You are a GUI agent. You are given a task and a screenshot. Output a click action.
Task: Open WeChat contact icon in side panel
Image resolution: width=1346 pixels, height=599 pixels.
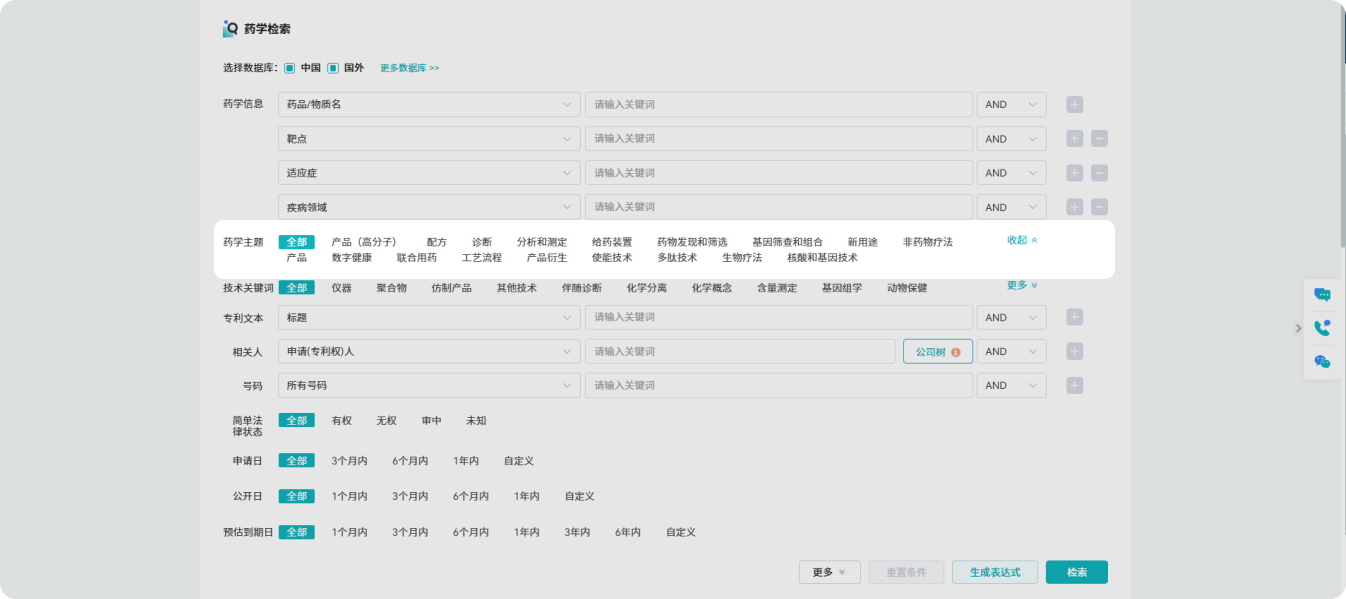tap(1322, 362)
